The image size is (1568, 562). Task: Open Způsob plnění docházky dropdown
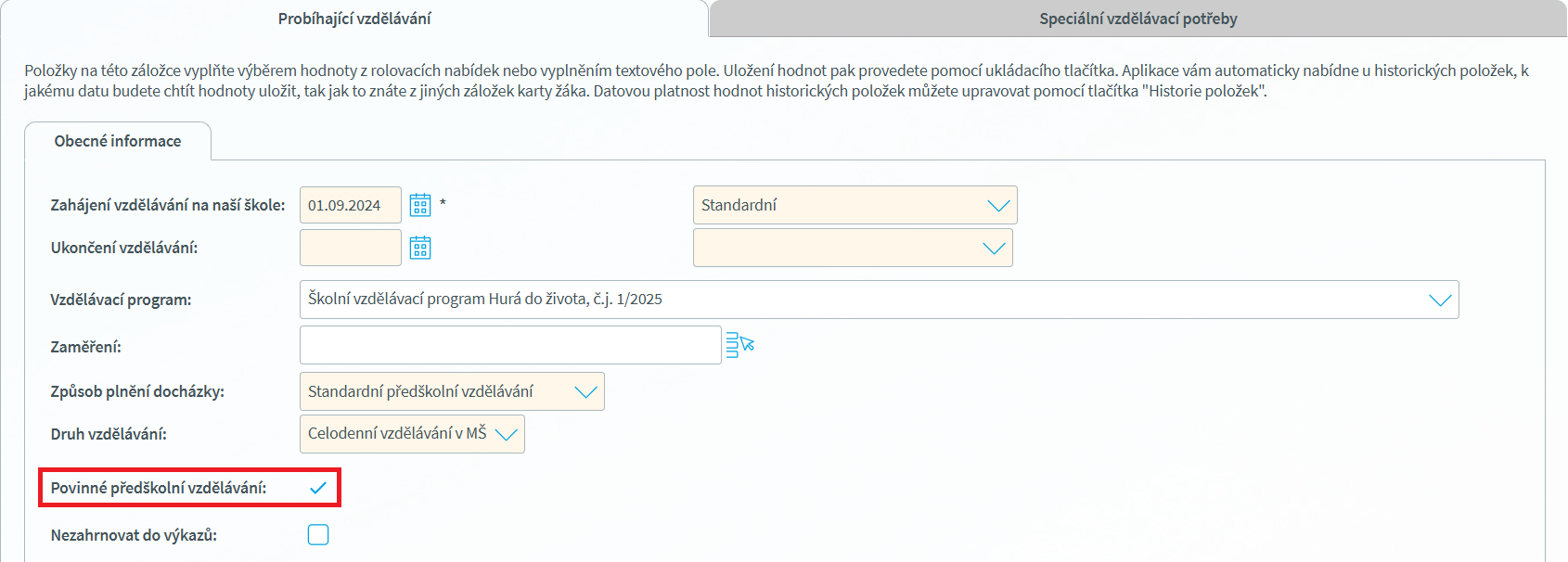click(x=585, y=391)
